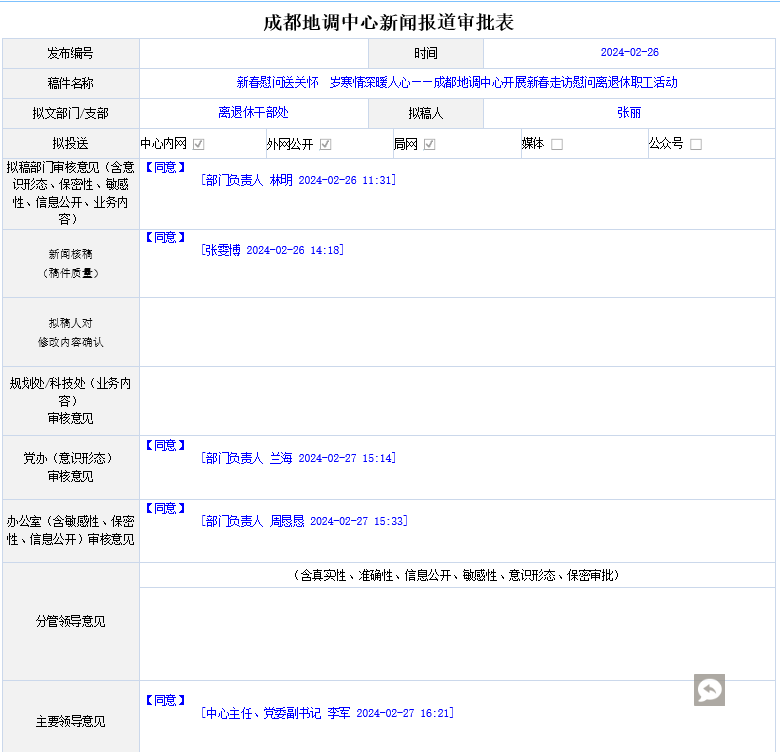Click 【同意】 in the 新闻核稿 row
This screenshot has width=780, height=752.
click(x=165, y=237)
